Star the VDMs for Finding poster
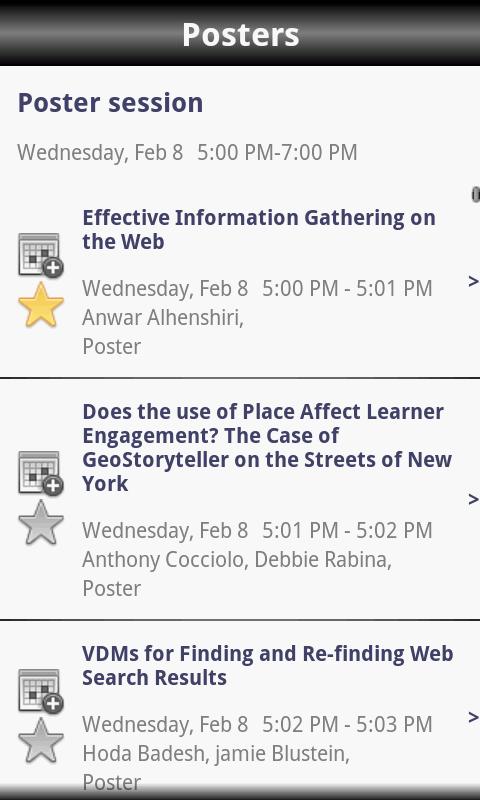The width and height of the screenshot is (480, 800). tap(41, 740)
